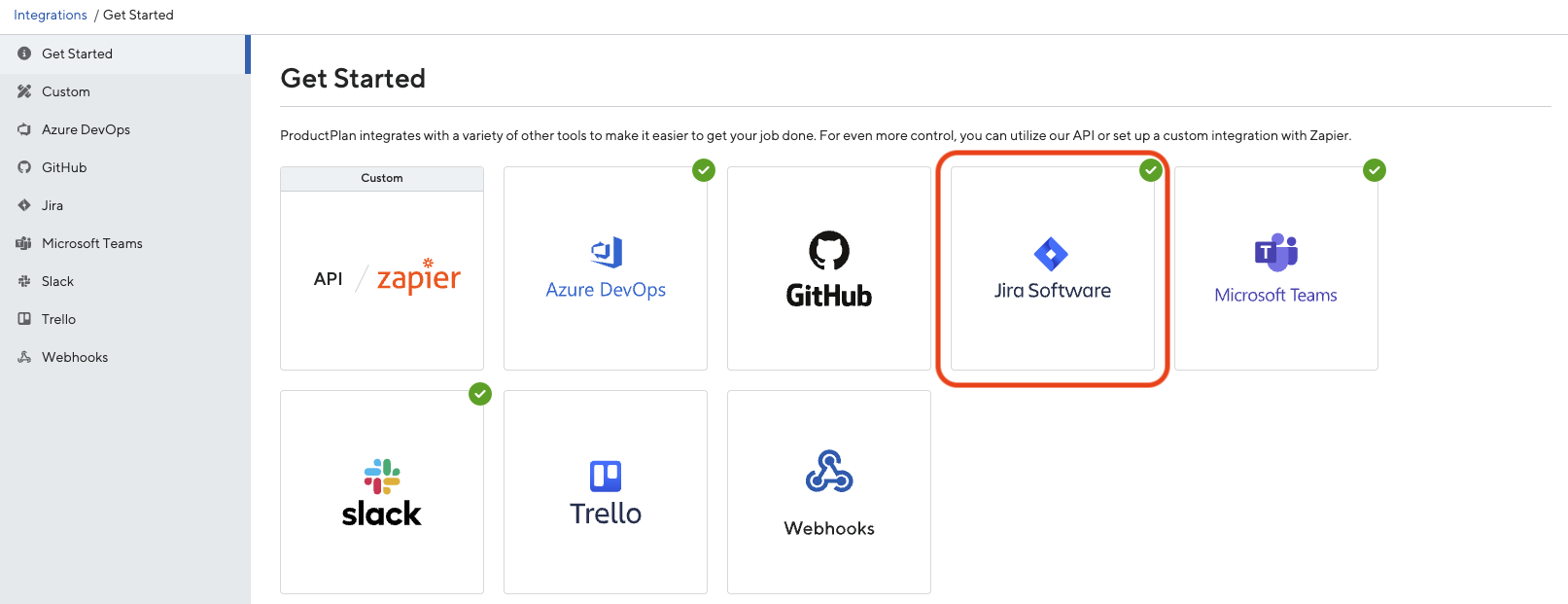1568x604 pixels.
Task: Click the Custom tools icon in sidebar
Action: (24, 91)
